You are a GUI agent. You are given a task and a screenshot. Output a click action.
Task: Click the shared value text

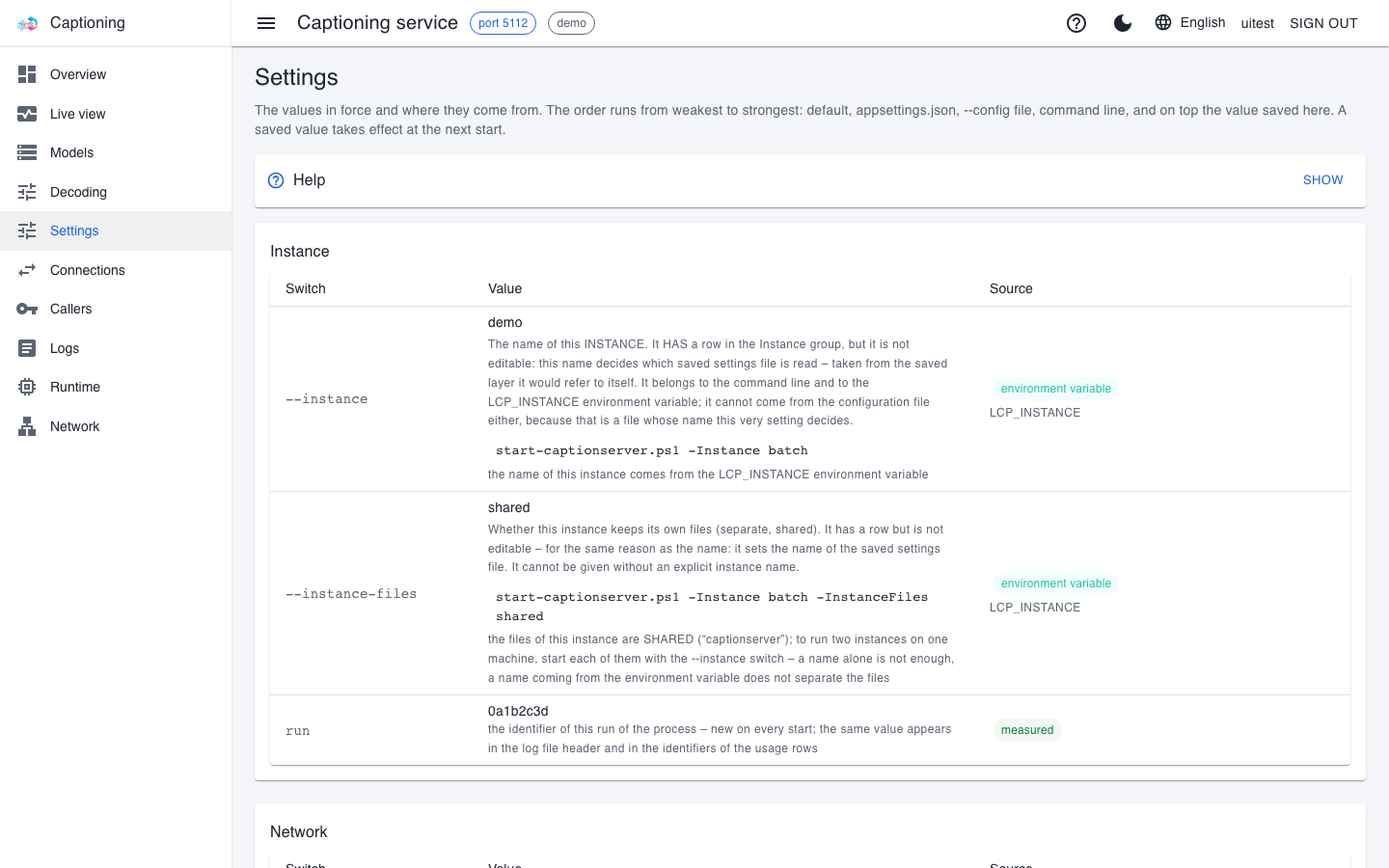(509, 507)
